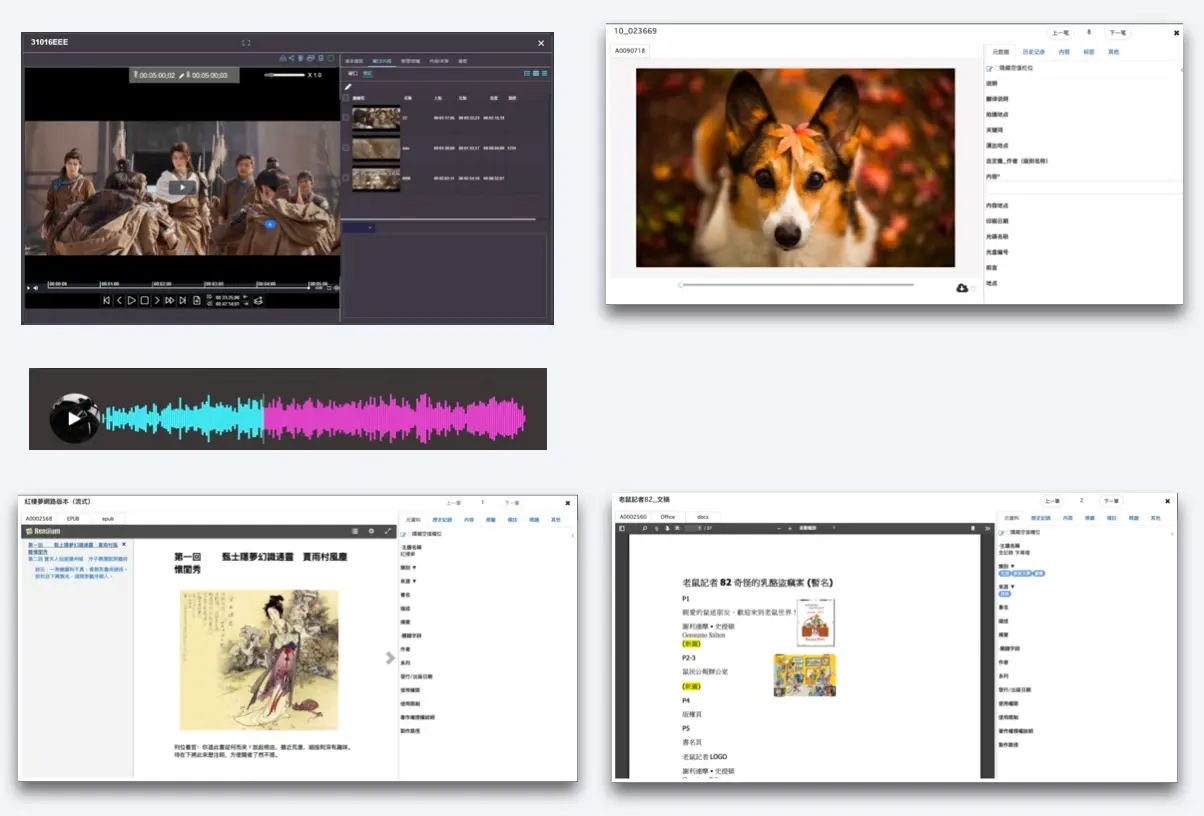Play the audio waveform clip

pyautogui.click(x=73, y=419)
